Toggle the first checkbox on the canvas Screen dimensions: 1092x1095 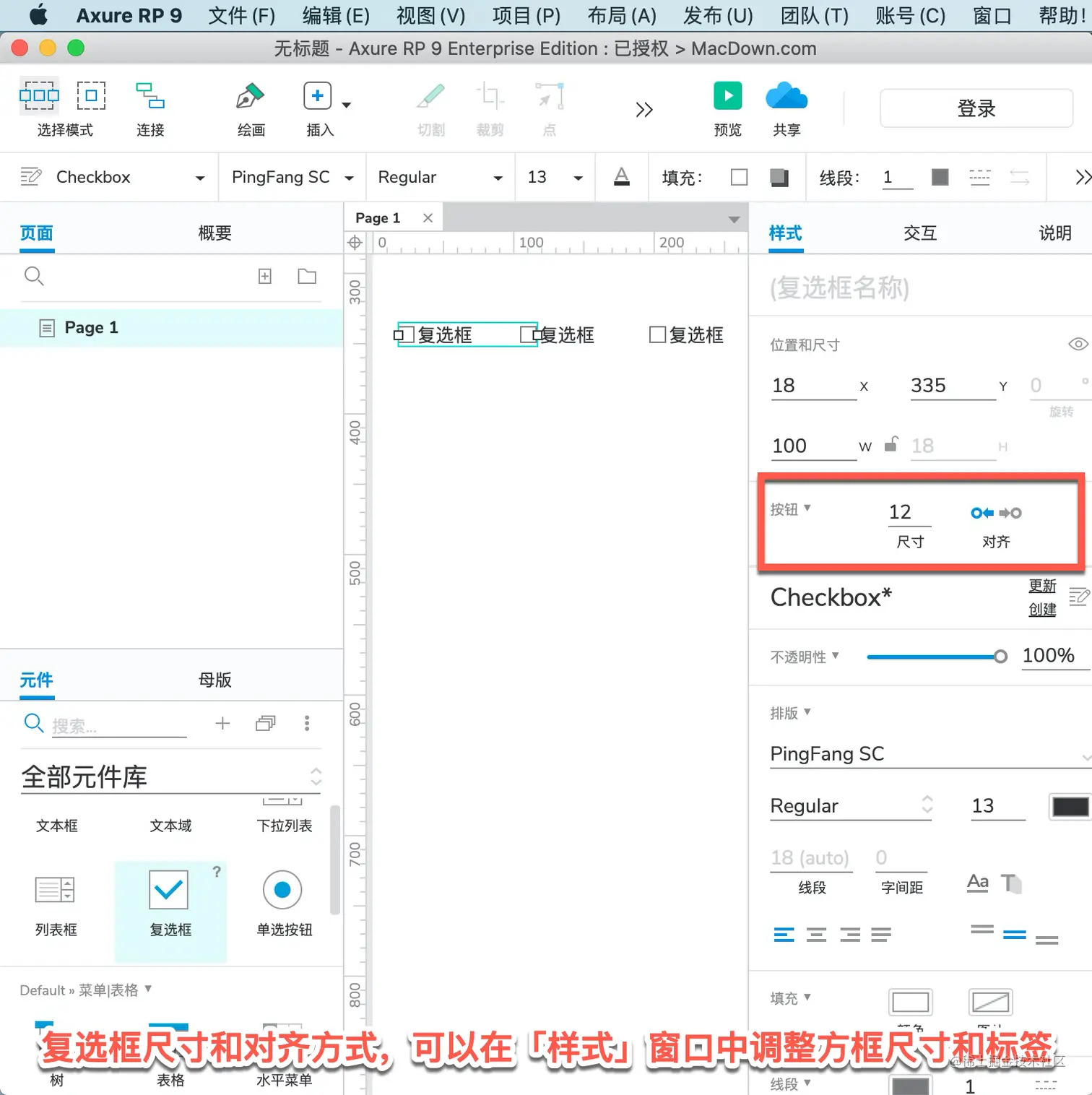click(x=407, y=334)
